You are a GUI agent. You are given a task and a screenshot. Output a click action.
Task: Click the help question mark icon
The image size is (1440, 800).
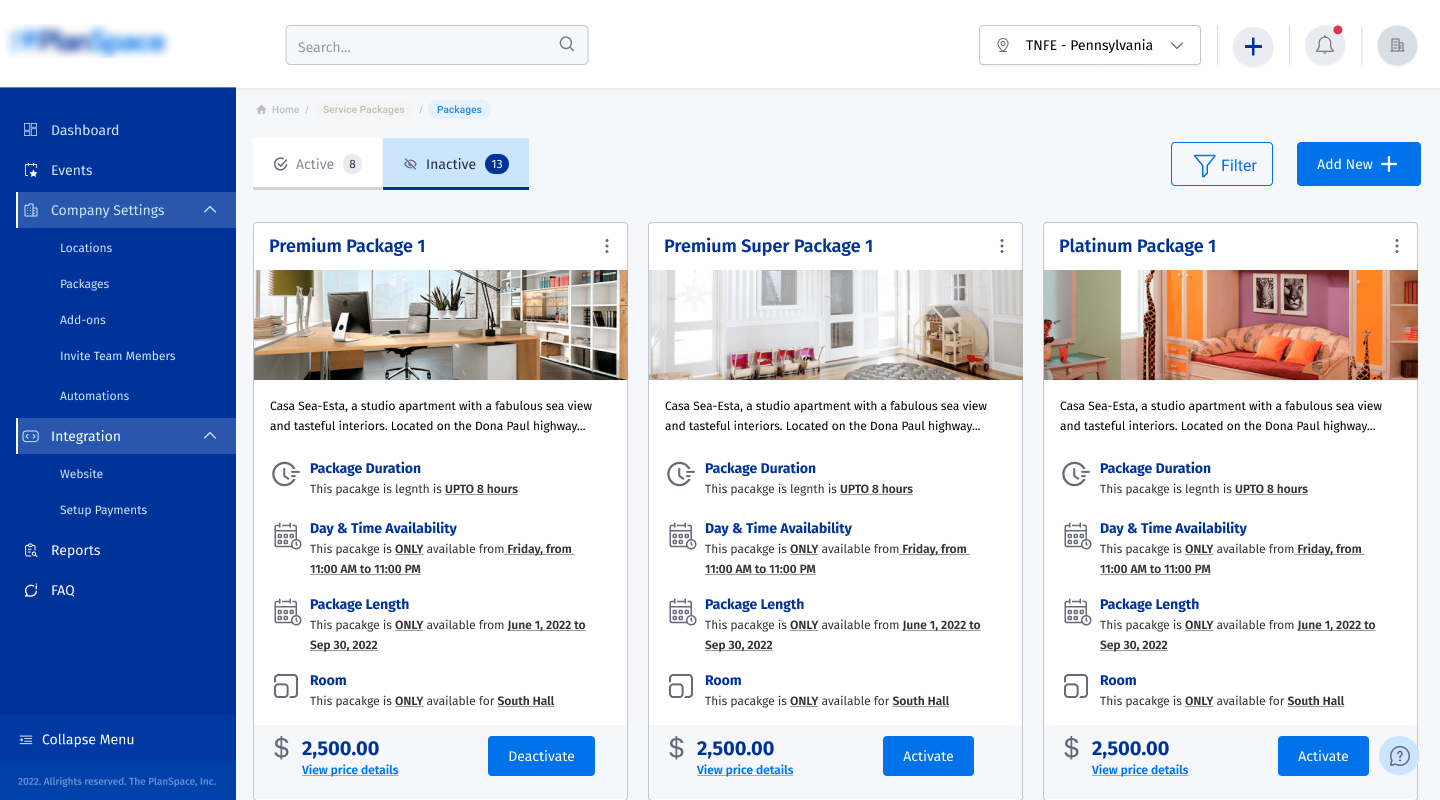coord(1399,756)
